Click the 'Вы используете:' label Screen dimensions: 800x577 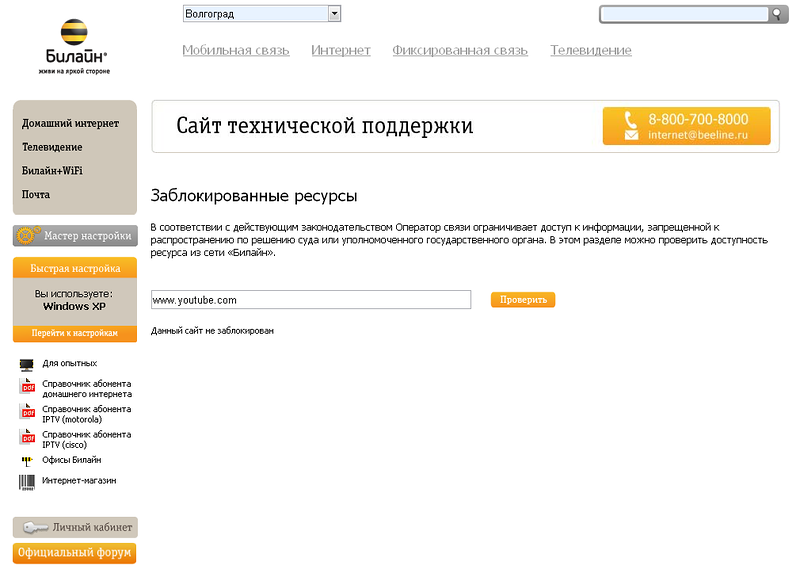(74, 294)
